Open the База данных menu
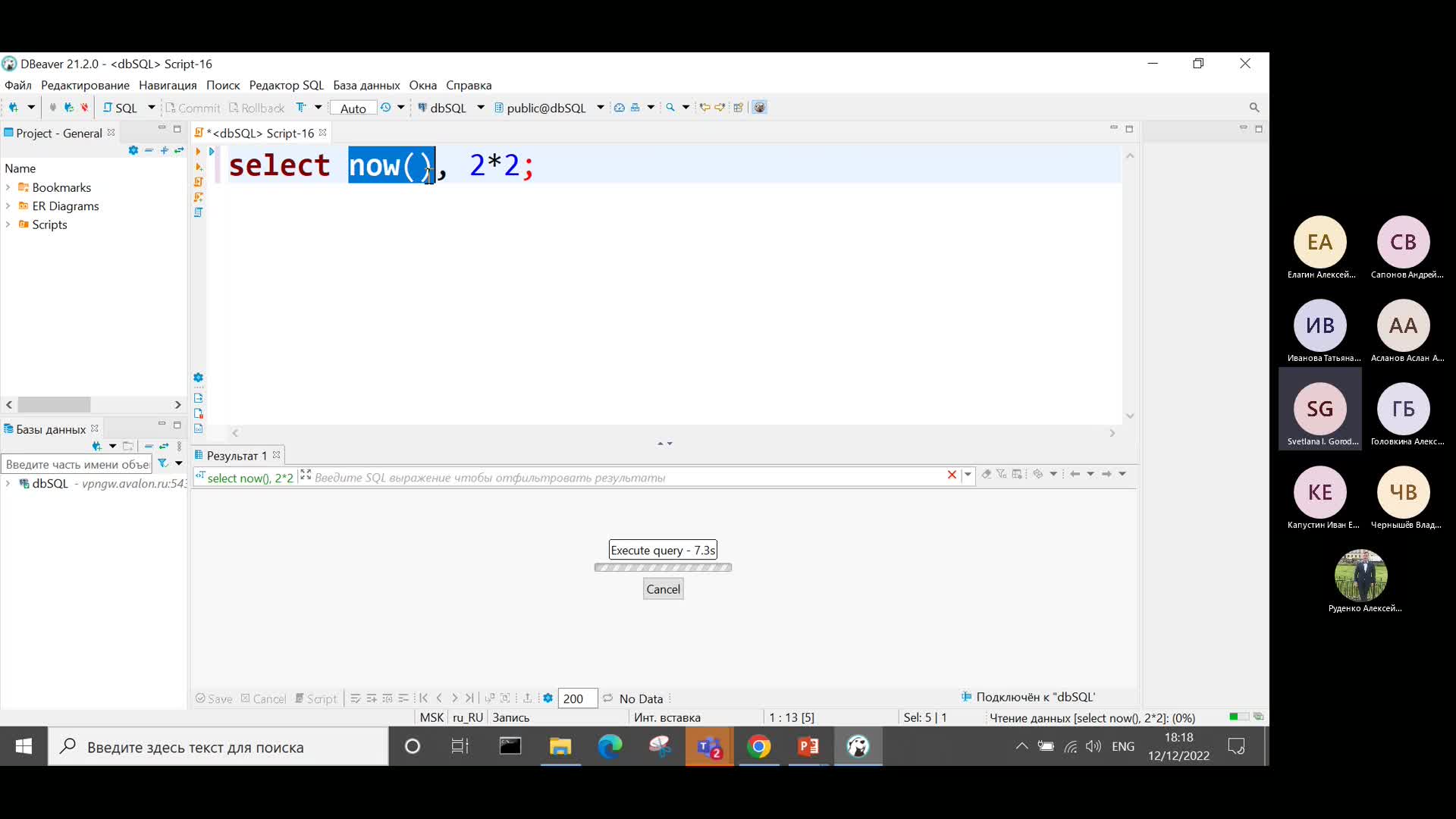 click(x=366, y=85)
